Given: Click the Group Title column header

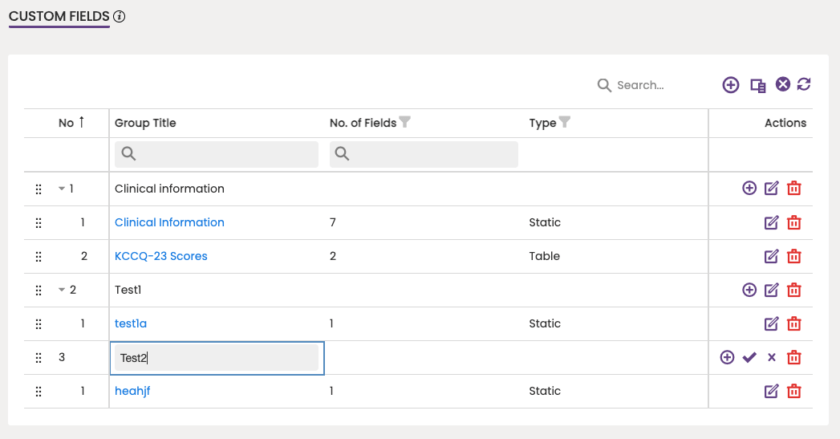Looking at the screenshot, I should point(145,123).
